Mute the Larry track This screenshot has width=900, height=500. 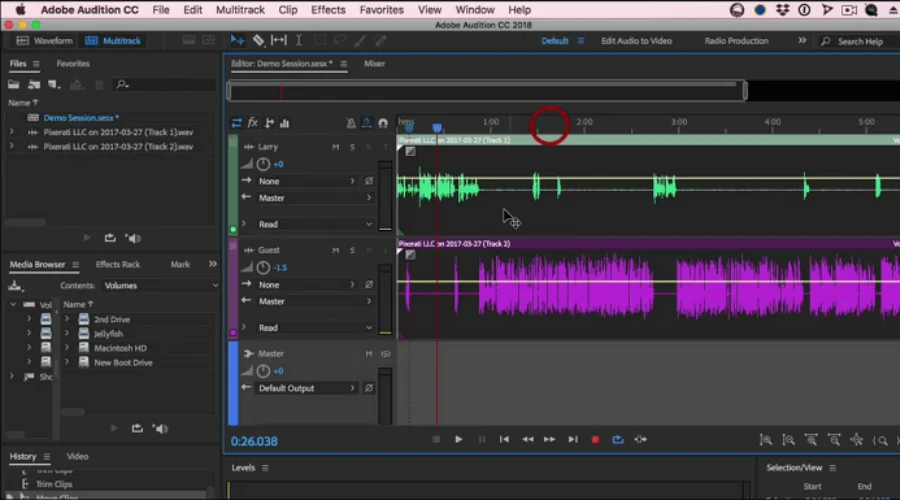pos(335,147)
